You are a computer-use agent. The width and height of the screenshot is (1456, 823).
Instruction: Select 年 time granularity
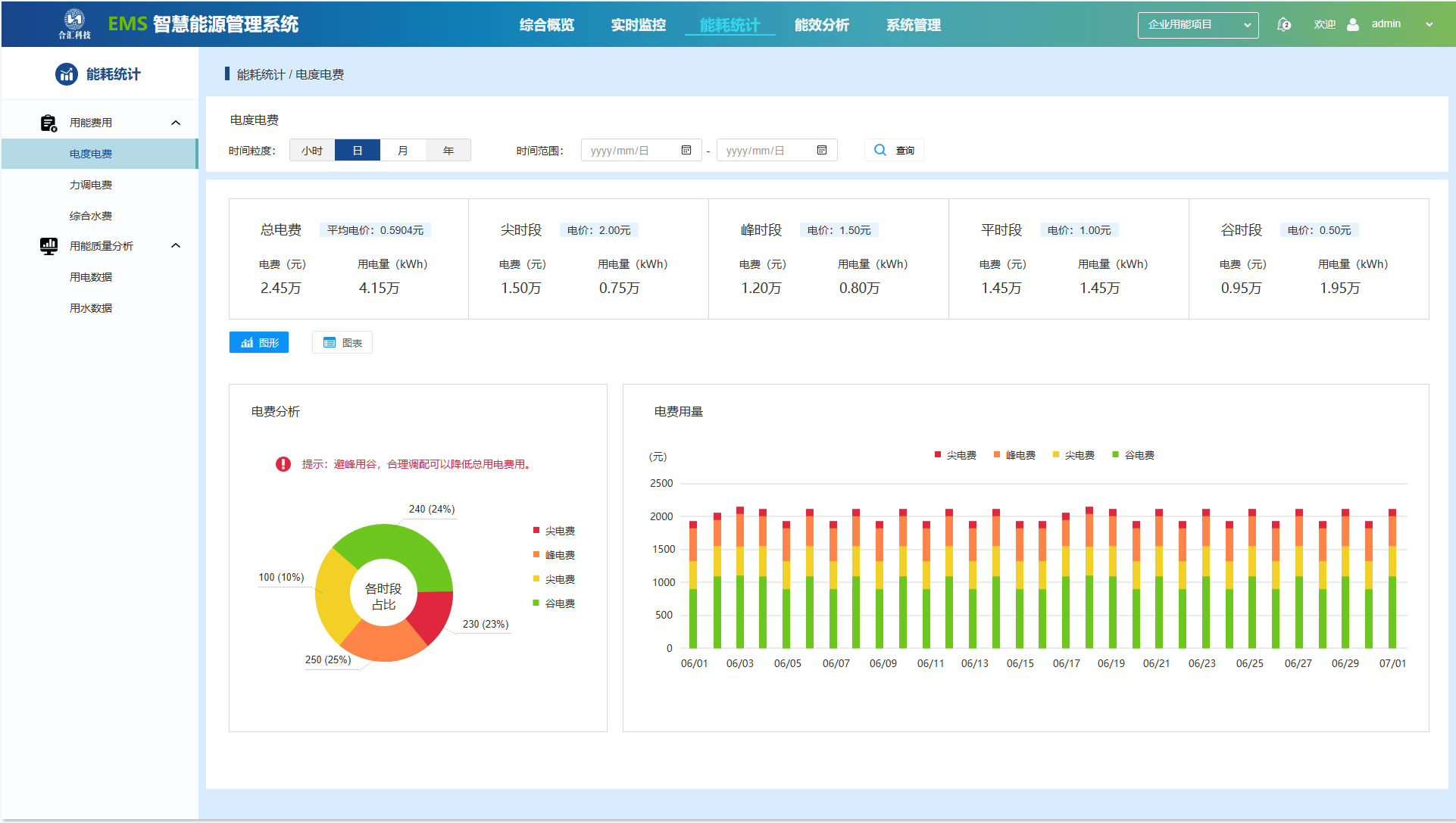(448, 151)
